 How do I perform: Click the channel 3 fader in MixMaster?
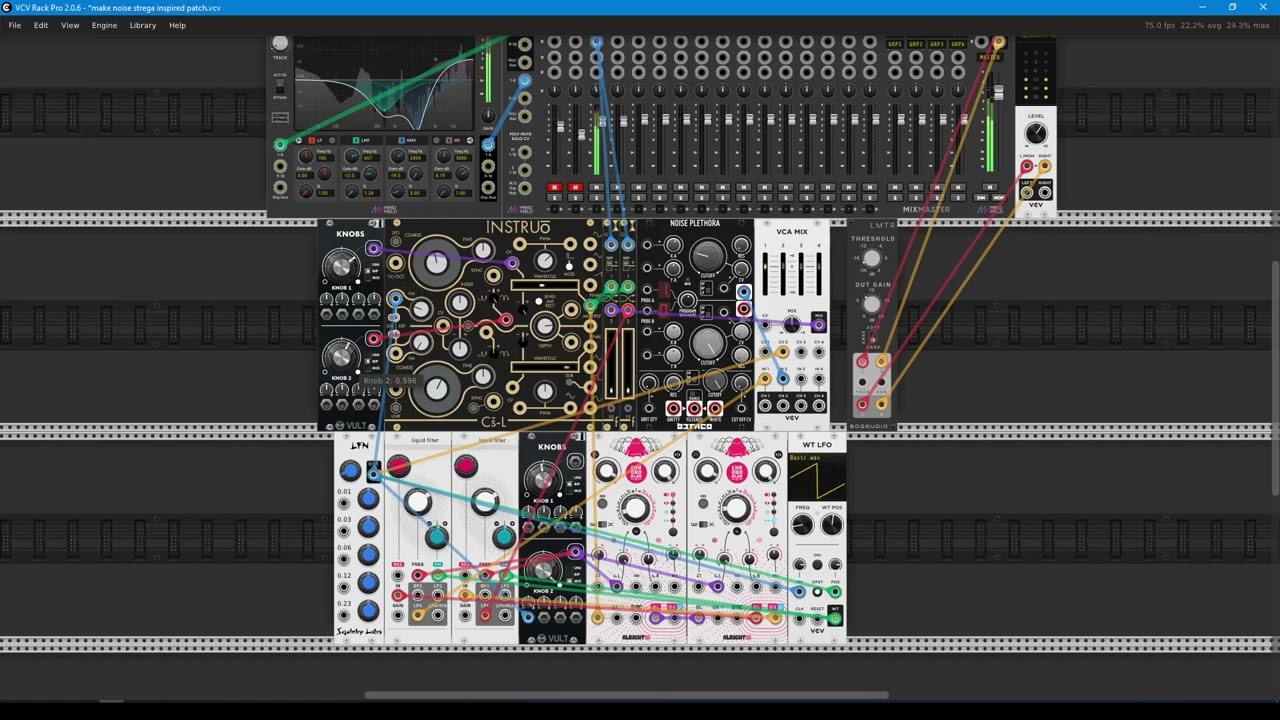pos(603,121)
